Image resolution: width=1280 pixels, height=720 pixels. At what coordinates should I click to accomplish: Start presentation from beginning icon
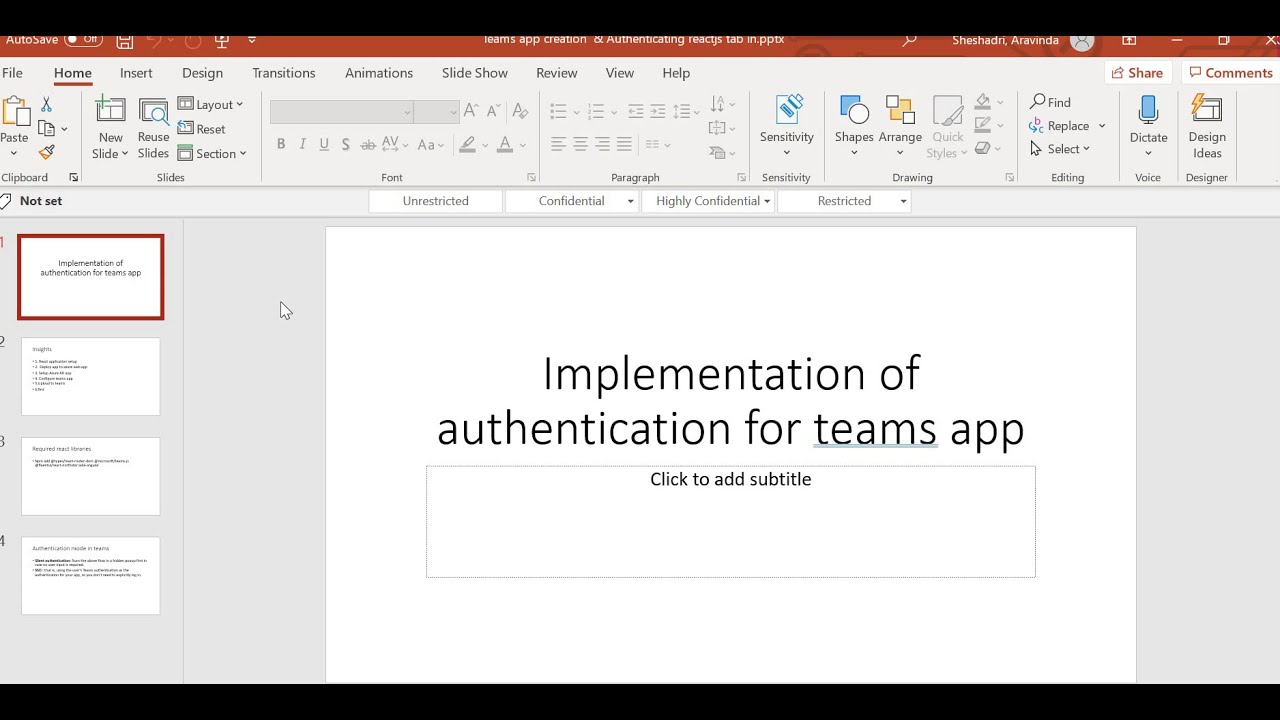click(x=221, y=41)
